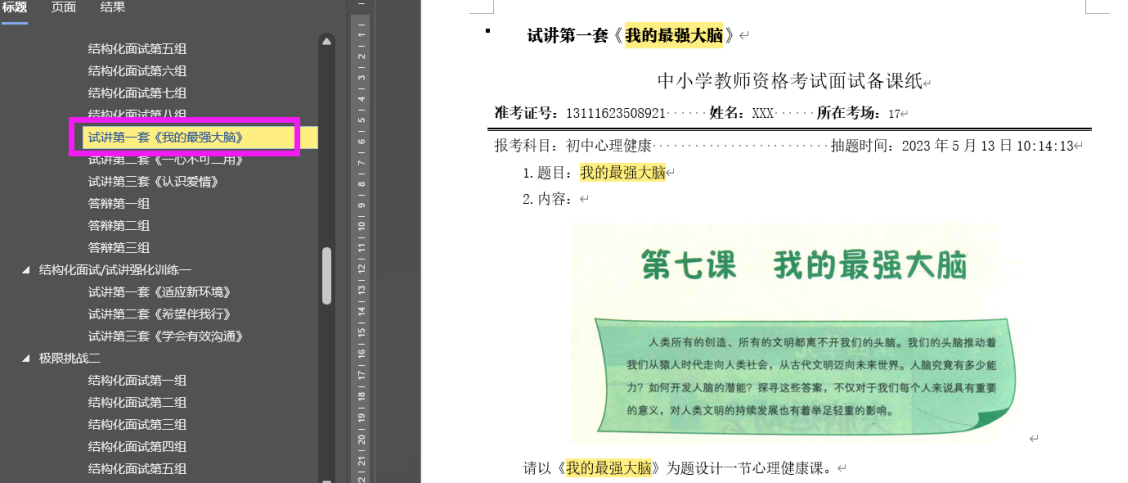Viewport: 1128px width, 483px height.
Task: Jump to 试讲第一套《适应新环境》
Action: [159, 292]
